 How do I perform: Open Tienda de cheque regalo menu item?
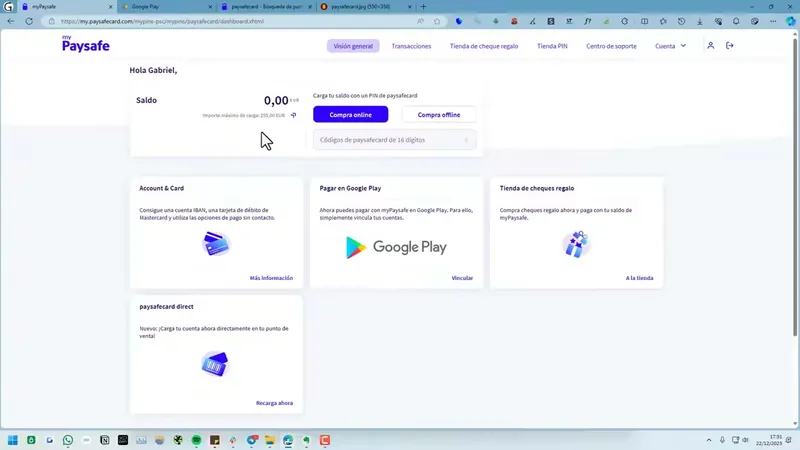484,46
